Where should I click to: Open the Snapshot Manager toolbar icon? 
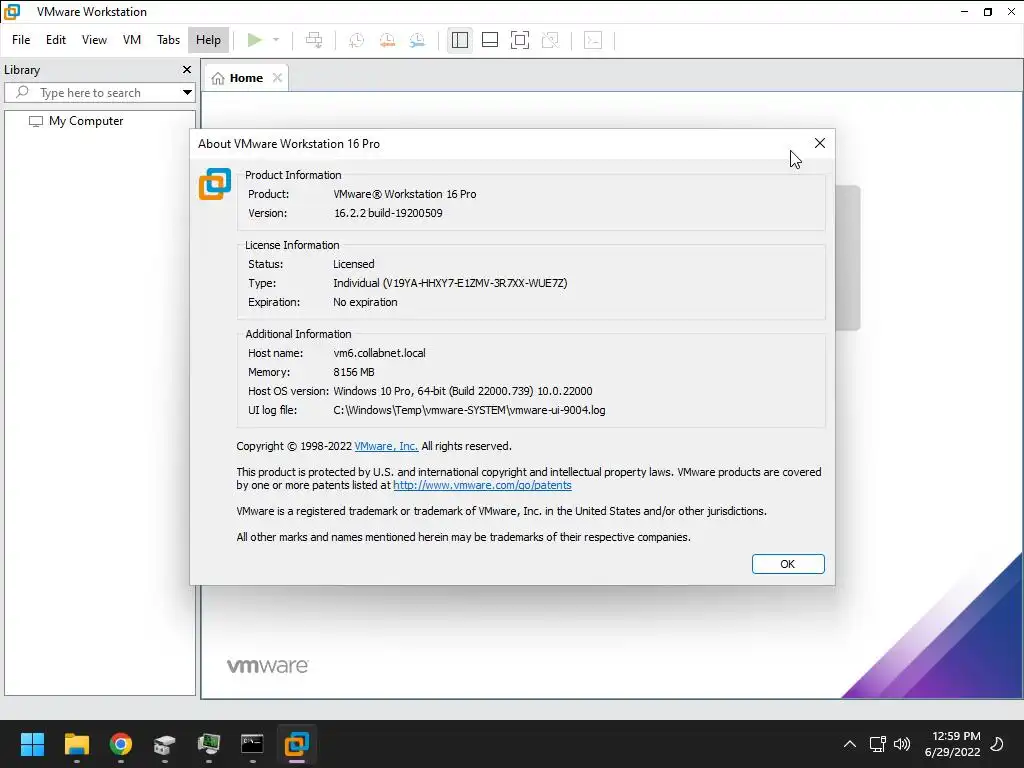pos(417,40)
